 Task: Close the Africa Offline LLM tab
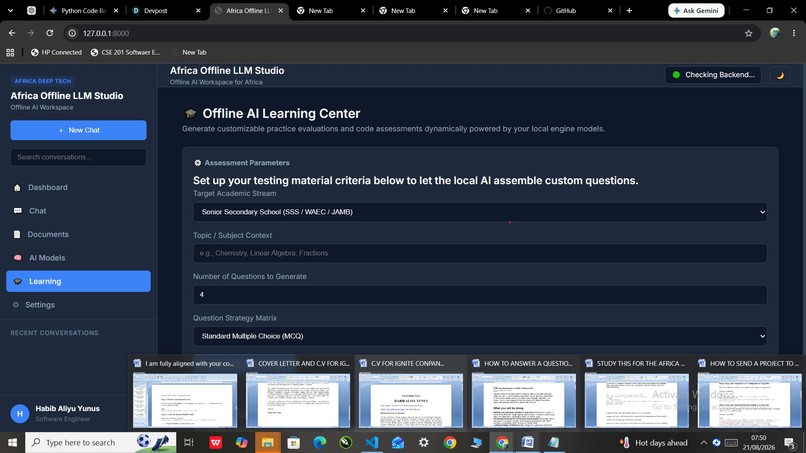280,10
